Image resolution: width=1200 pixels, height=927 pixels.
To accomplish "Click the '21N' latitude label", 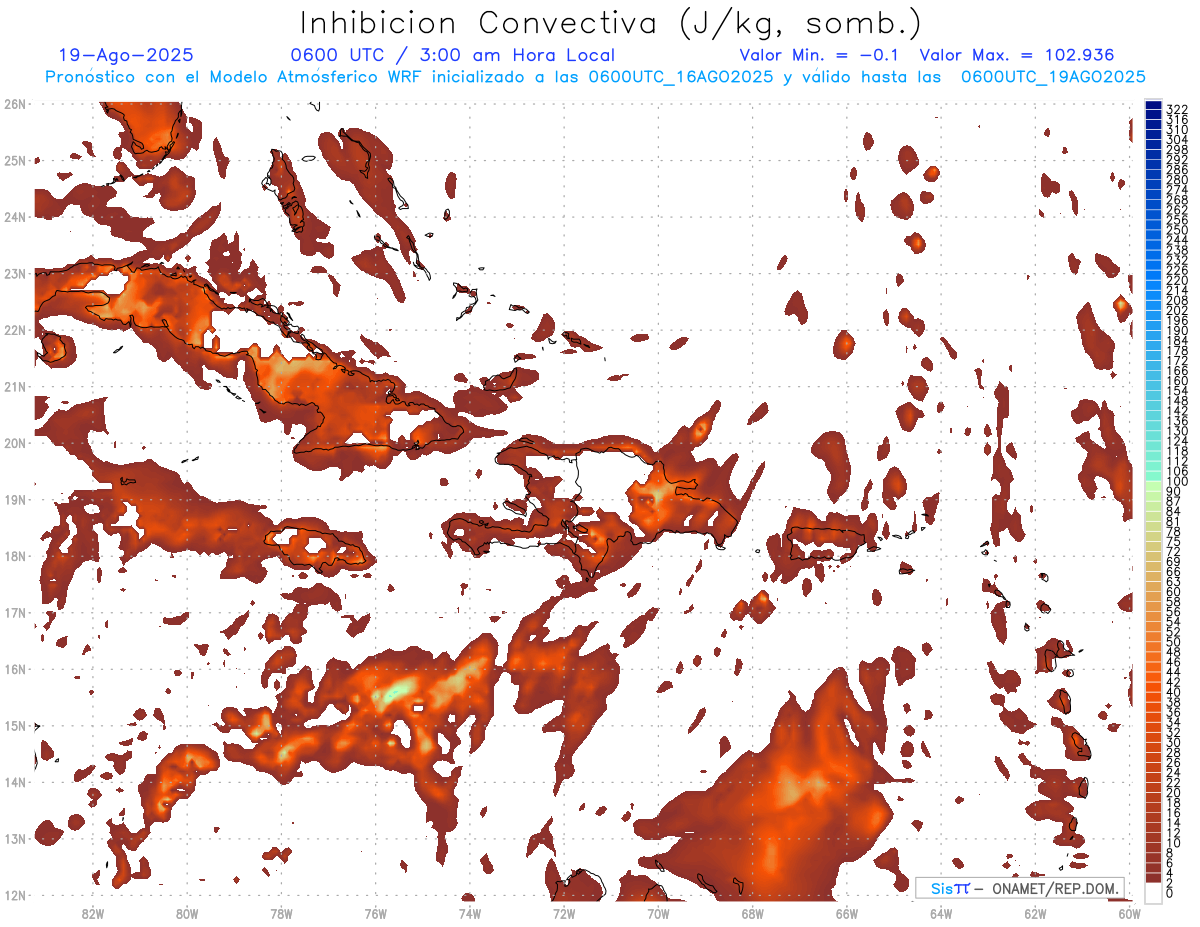I will 15,386.
